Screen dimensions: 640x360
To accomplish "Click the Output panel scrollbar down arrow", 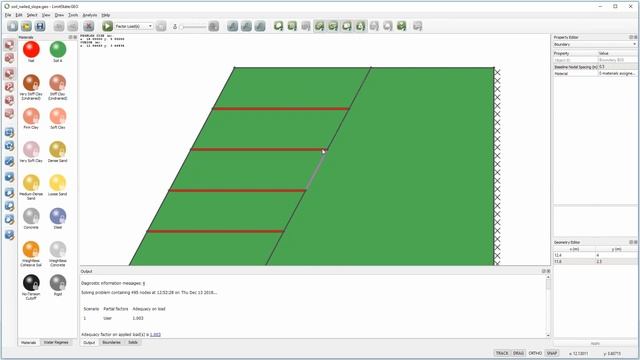I will click(548, 335).
